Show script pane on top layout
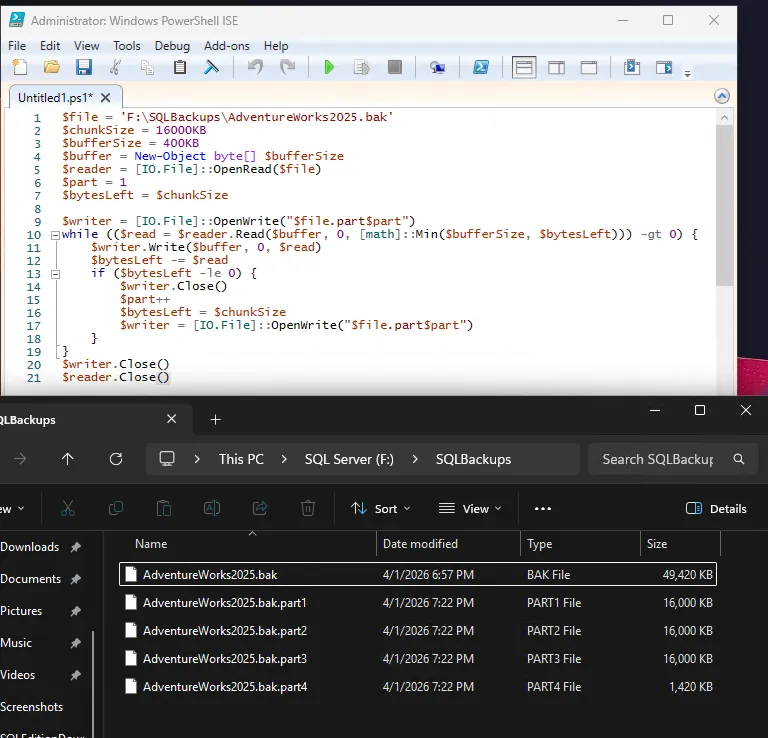 (x=524, y=68)
